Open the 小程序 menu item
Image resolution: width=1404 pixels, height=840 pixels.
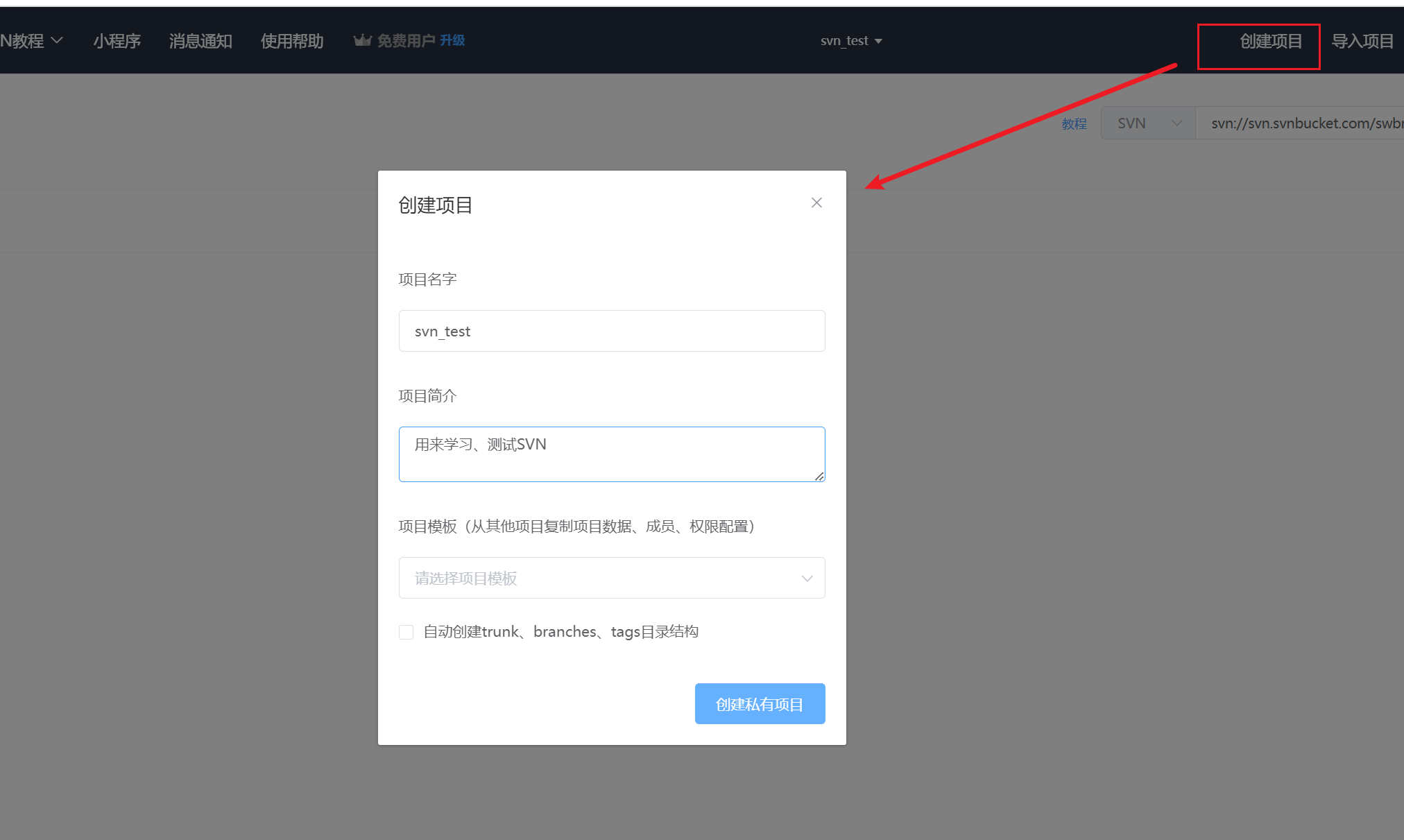point(117,41)
